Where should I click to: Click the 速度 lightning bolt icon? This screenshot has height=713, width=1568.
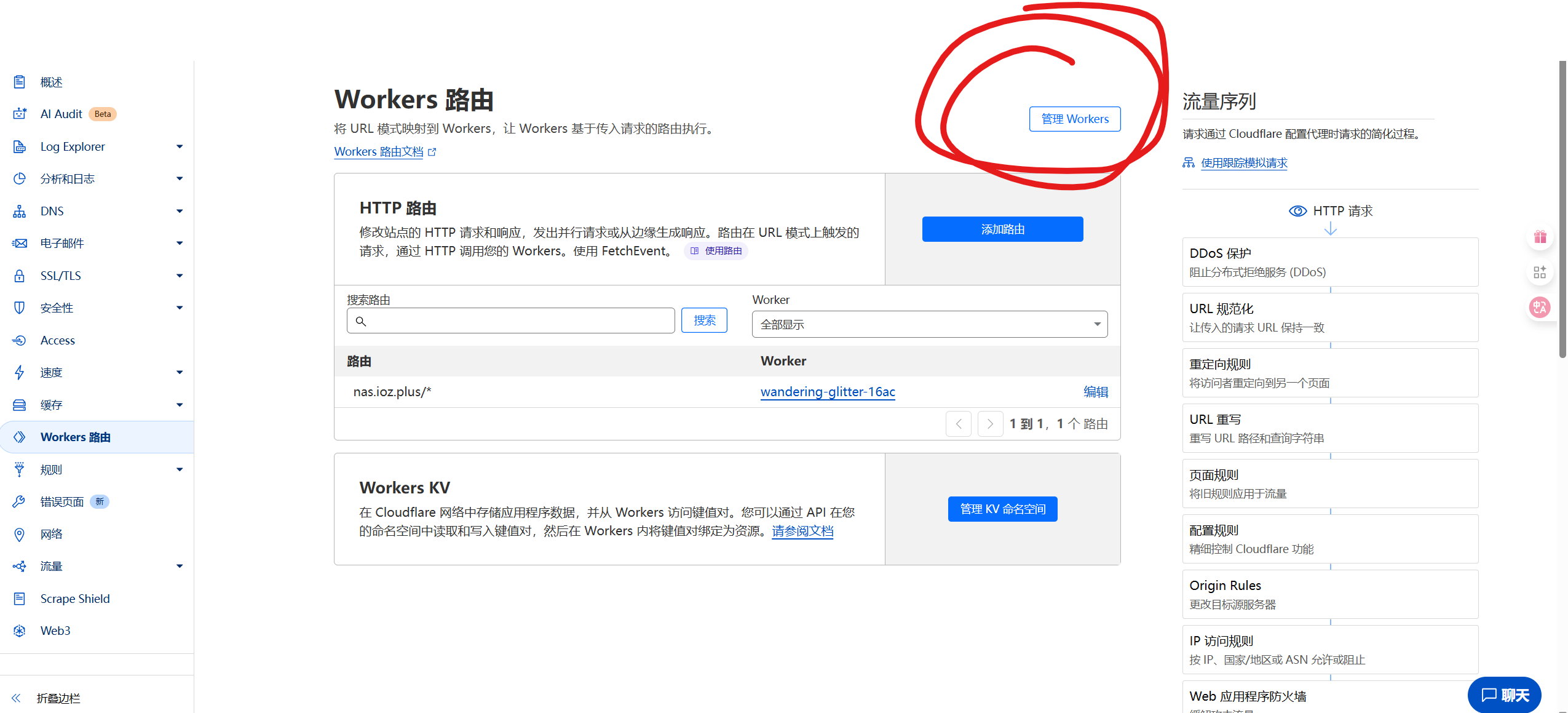coord(20,372)
